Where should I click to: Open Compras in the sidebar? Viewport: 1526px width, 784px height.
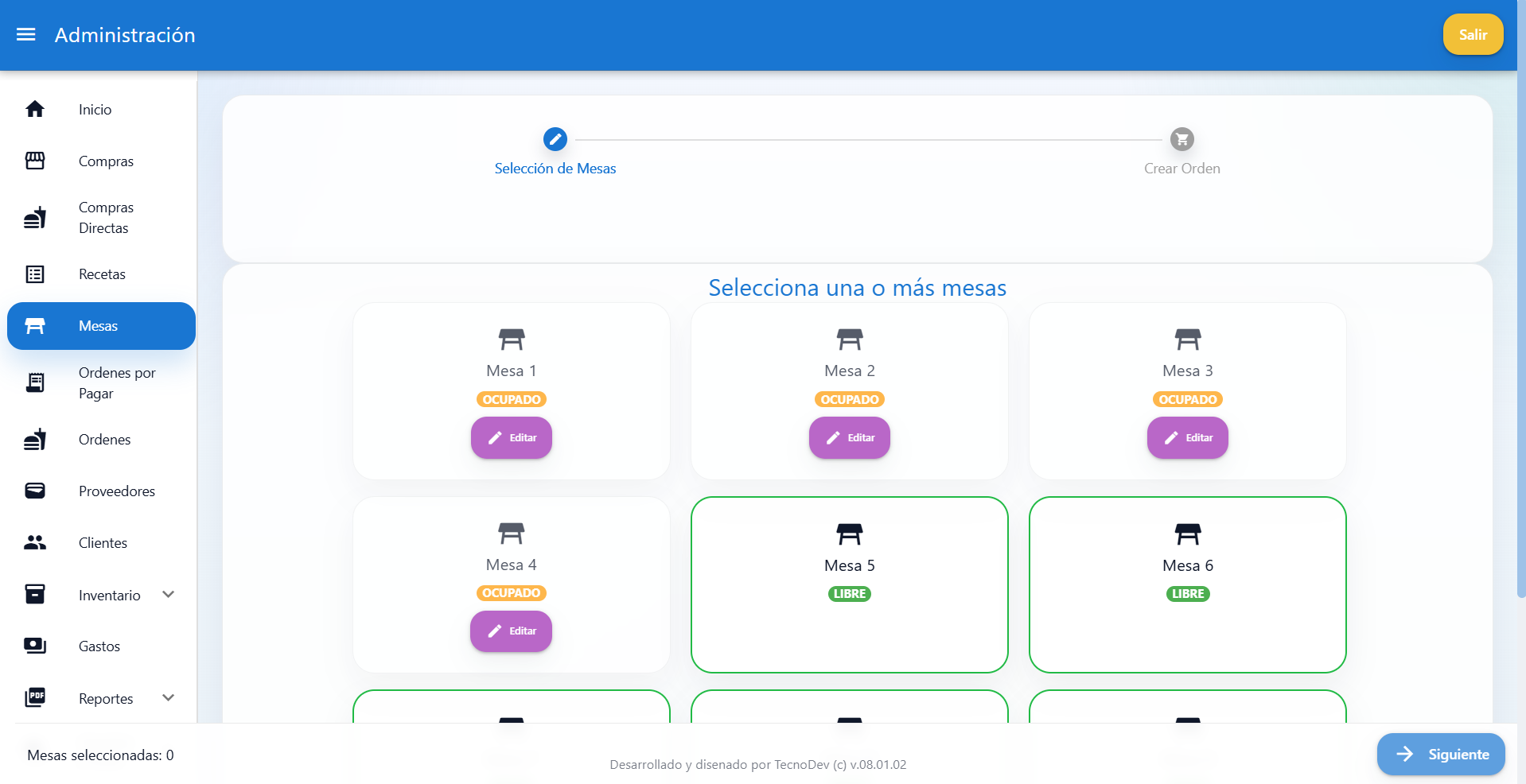pos(102,161)
